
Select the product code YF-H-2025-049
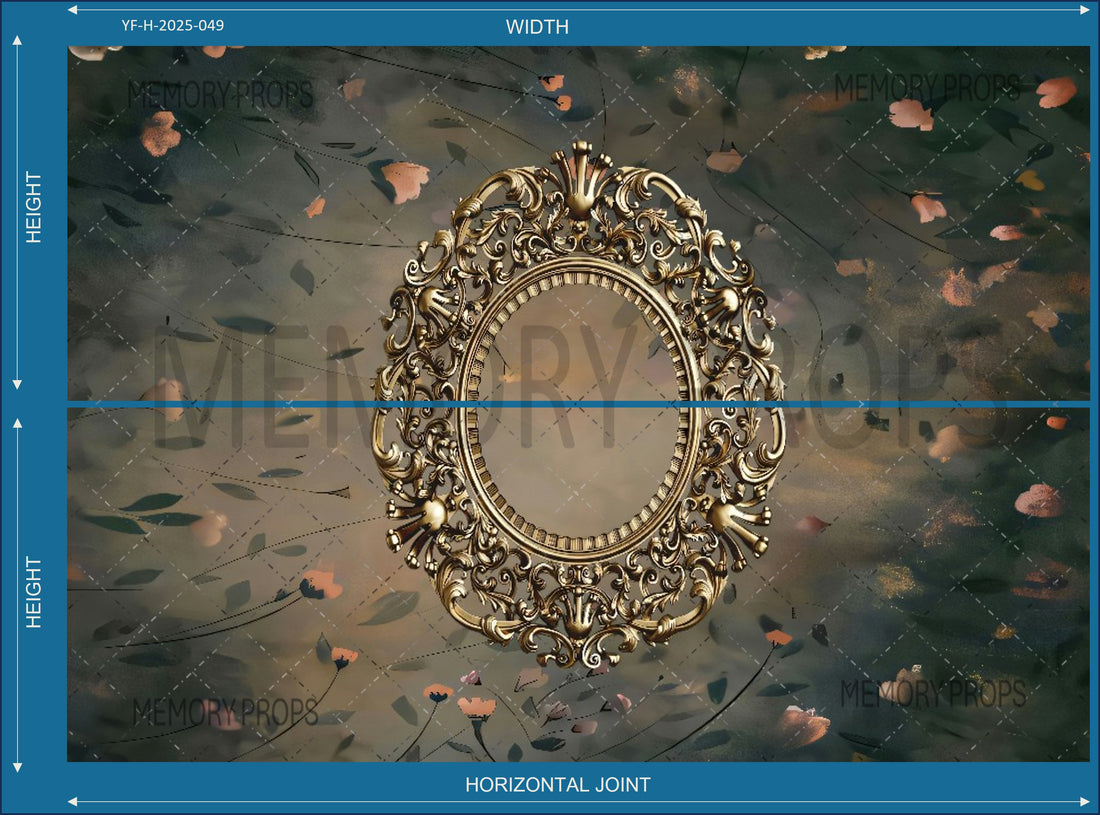coord(173,25)
